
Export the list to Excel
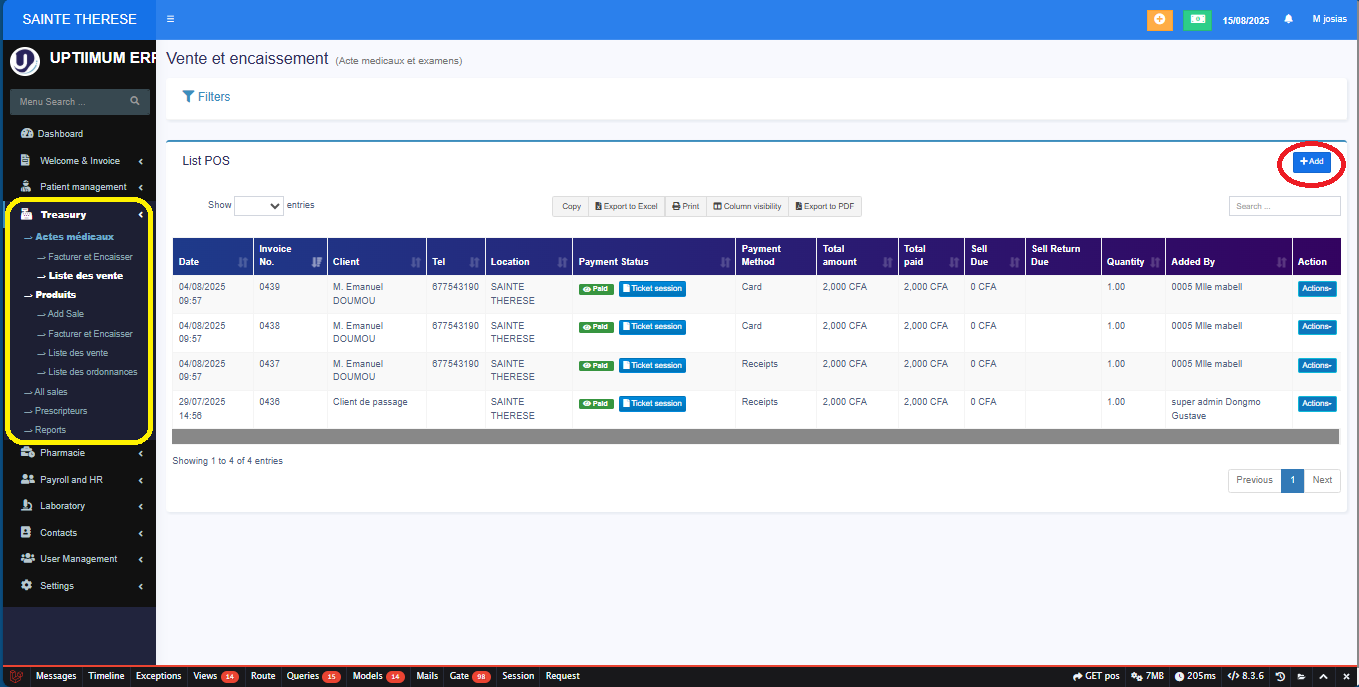point(627,206)
